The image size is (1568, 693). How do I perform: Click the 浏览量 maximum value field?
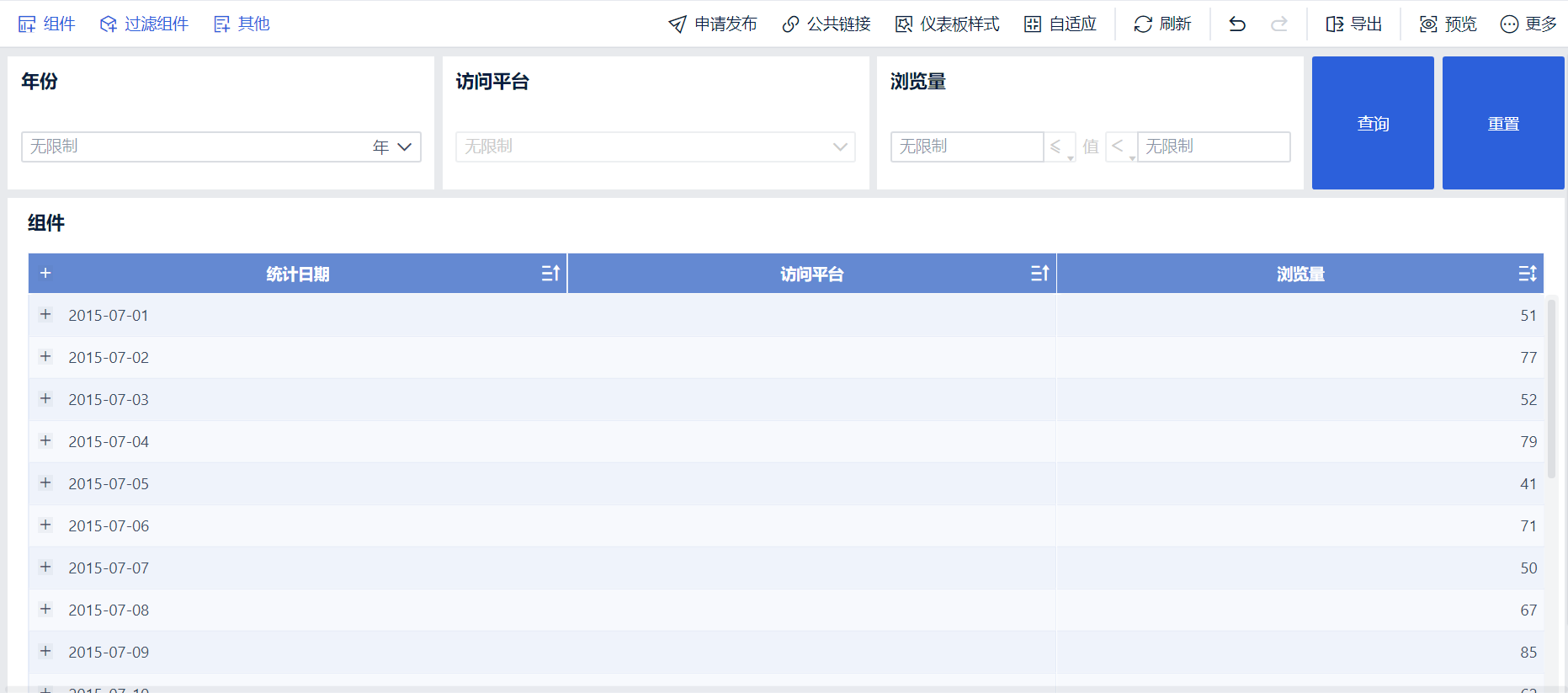click(x=1214, y=147)
